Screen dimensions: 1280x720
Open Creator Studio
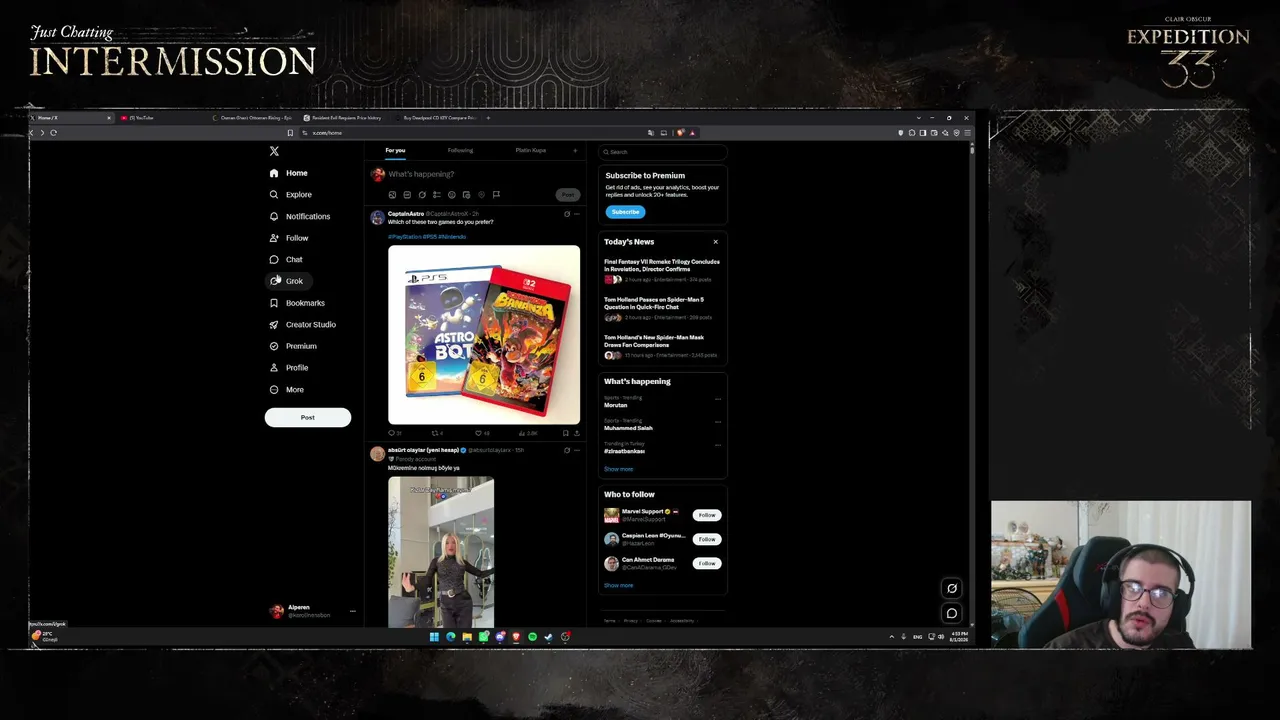point(303,325)
